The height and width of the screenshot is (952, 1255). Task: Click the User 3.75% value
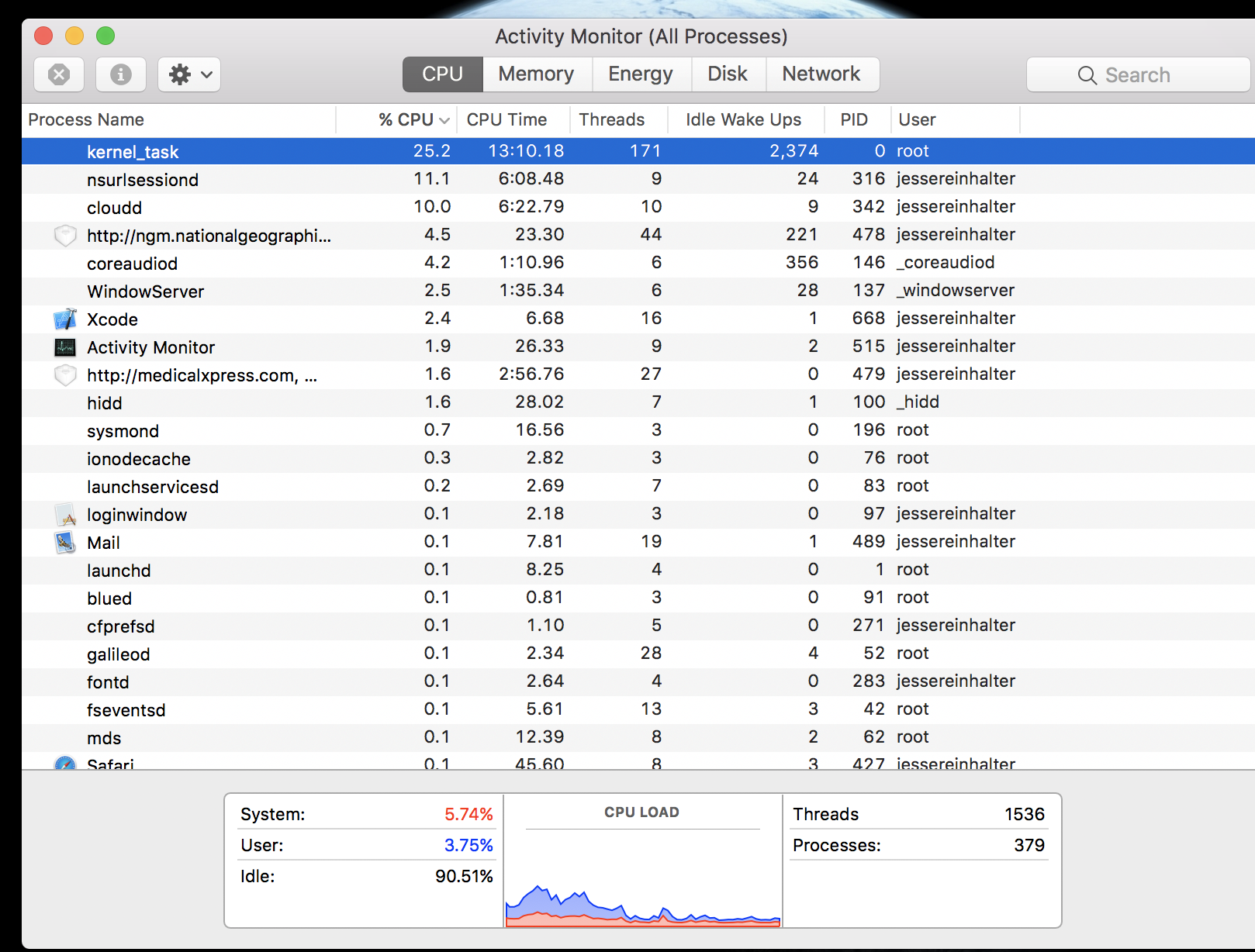(468, 845)
